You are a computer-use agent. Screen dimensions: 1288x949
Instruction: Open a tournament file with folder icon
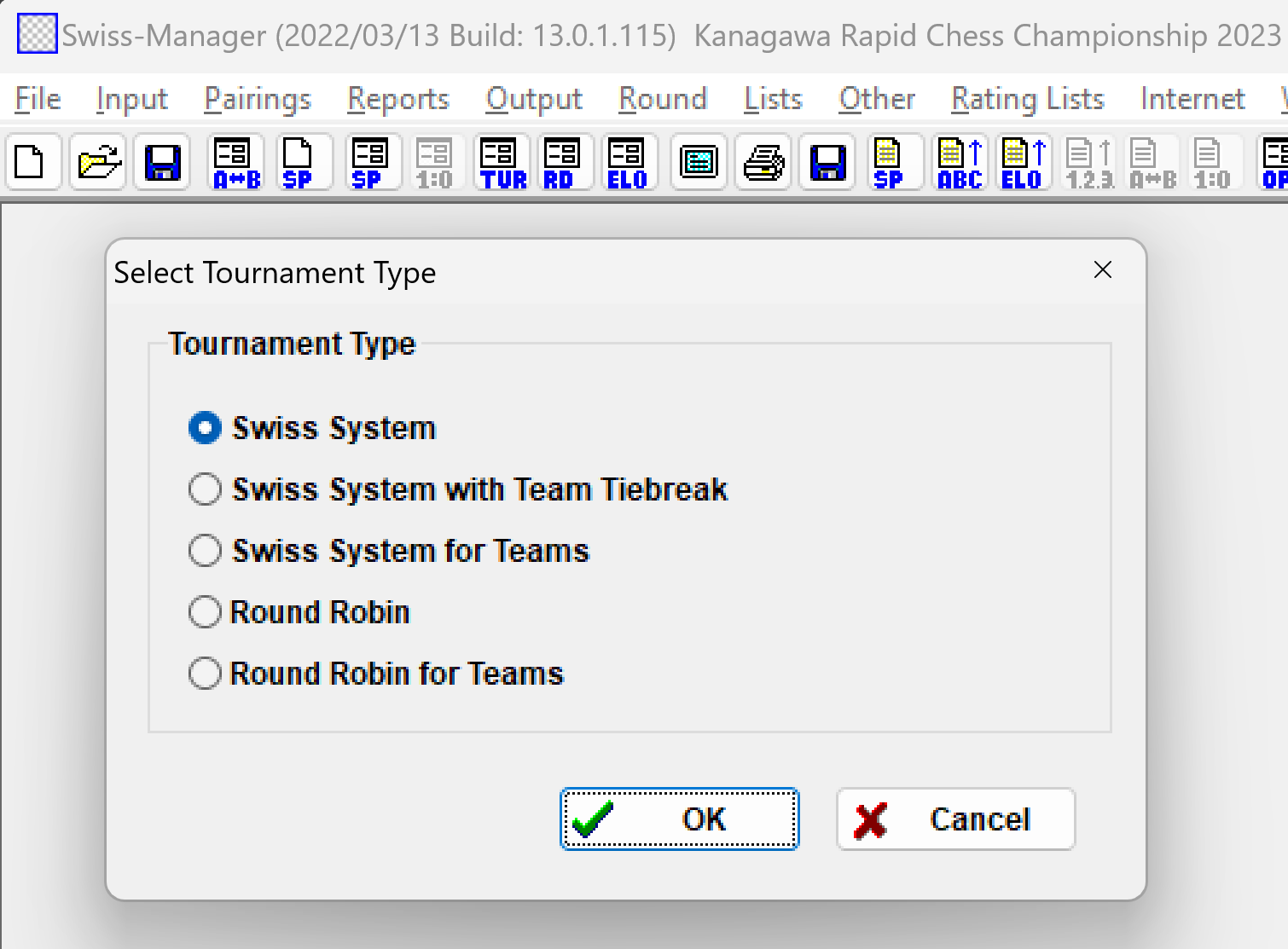tap(98, 162)
